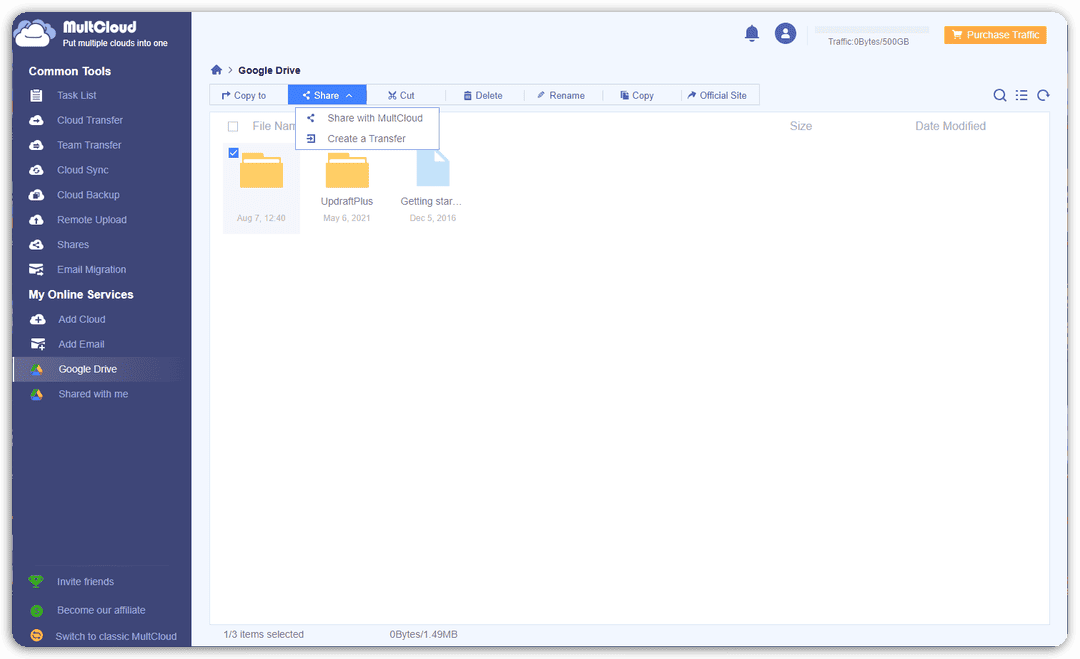Viewport: 1080px width, 659px height.
Task: Sort by Date Modified column header
Action: pos(950,126)
